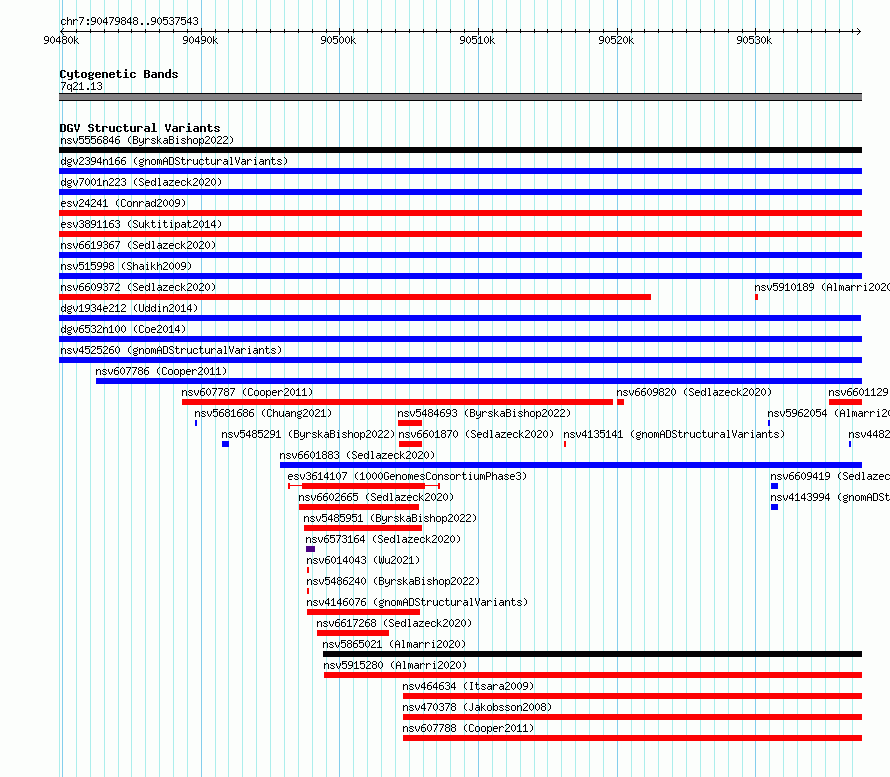890x777 pixels.
Task: Select the nsv4143994 variant label
Action: point(830,497)
